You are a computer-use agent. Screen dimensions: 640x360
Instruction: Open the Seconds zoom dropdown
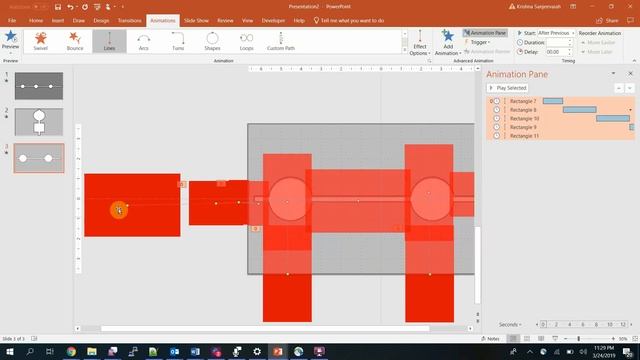click(510, 324)
